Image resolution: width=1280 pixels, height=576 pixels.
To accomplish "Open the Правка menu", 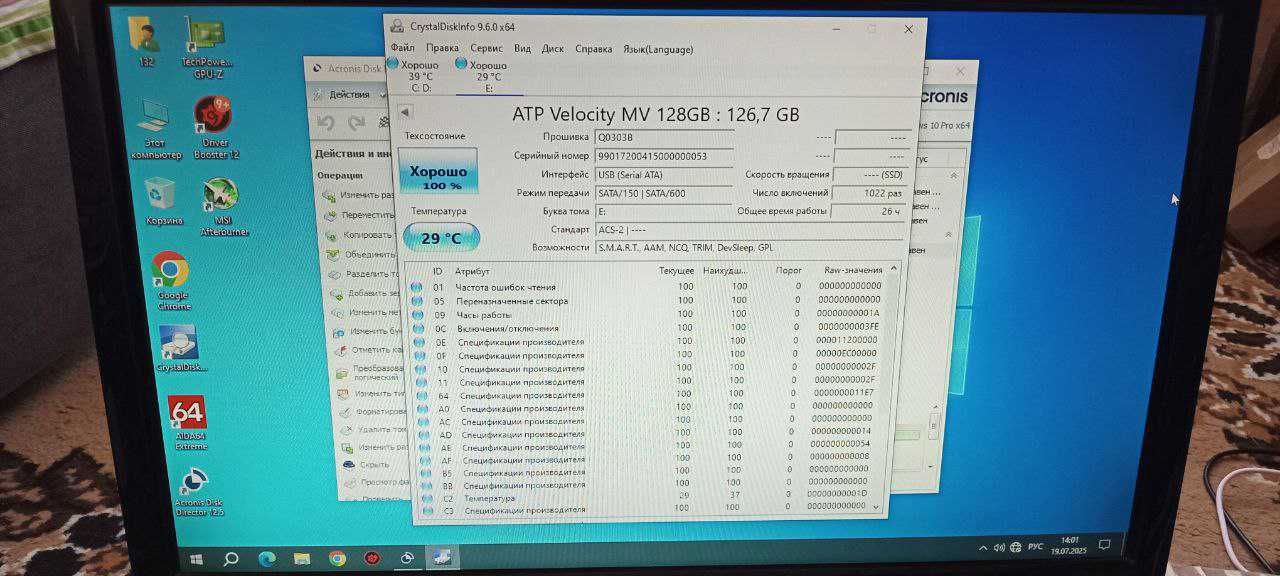I will point(442,48).
